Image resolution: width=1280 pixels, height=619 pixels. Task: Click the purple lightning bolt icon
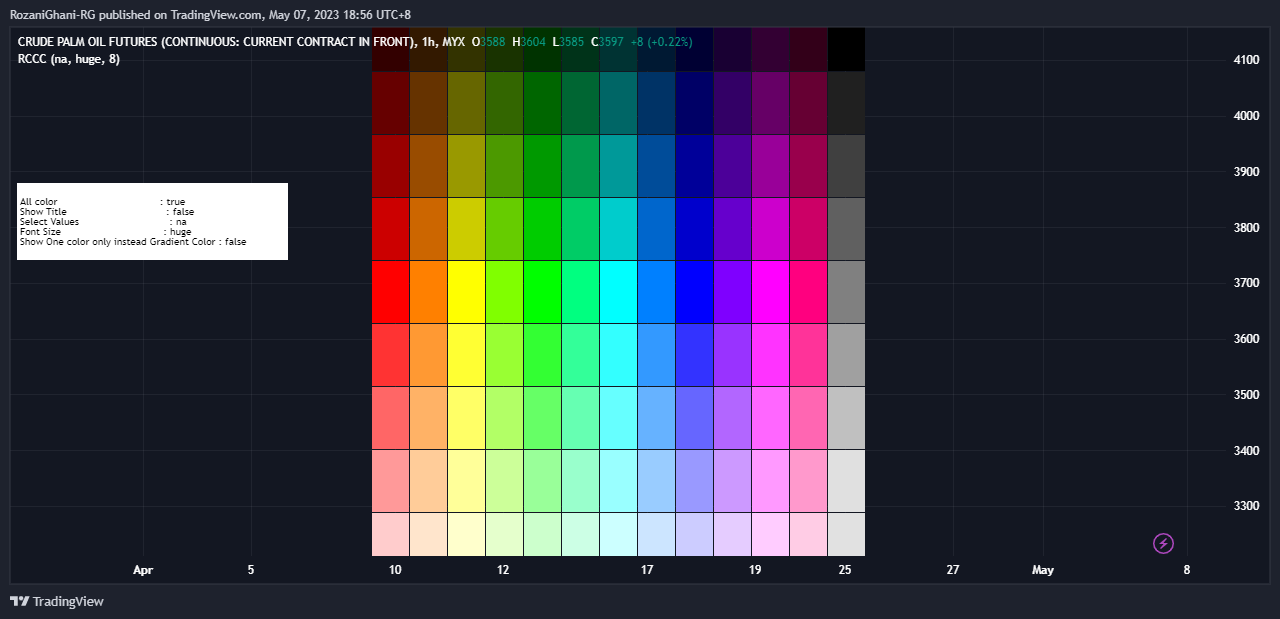tap(1163, 544)
